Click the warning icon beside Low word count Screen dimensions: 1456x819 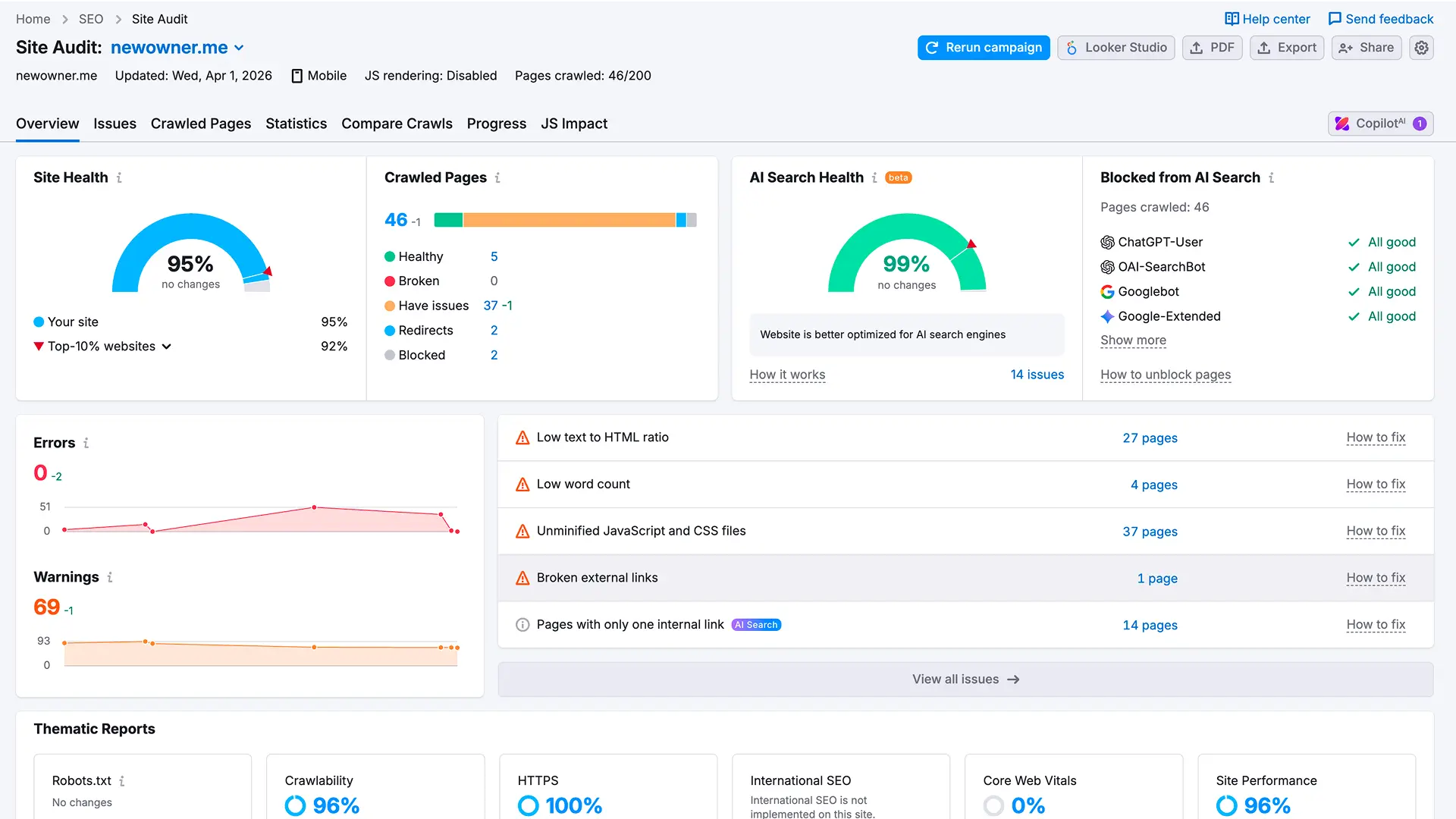coord(522,484)
